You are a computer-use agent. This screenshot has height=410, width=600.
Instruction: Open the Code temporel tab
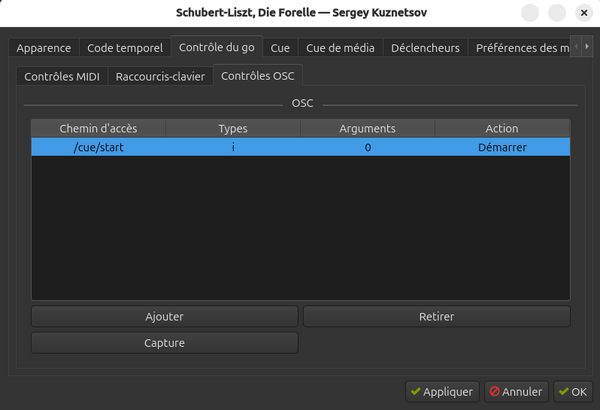(124, 47)
